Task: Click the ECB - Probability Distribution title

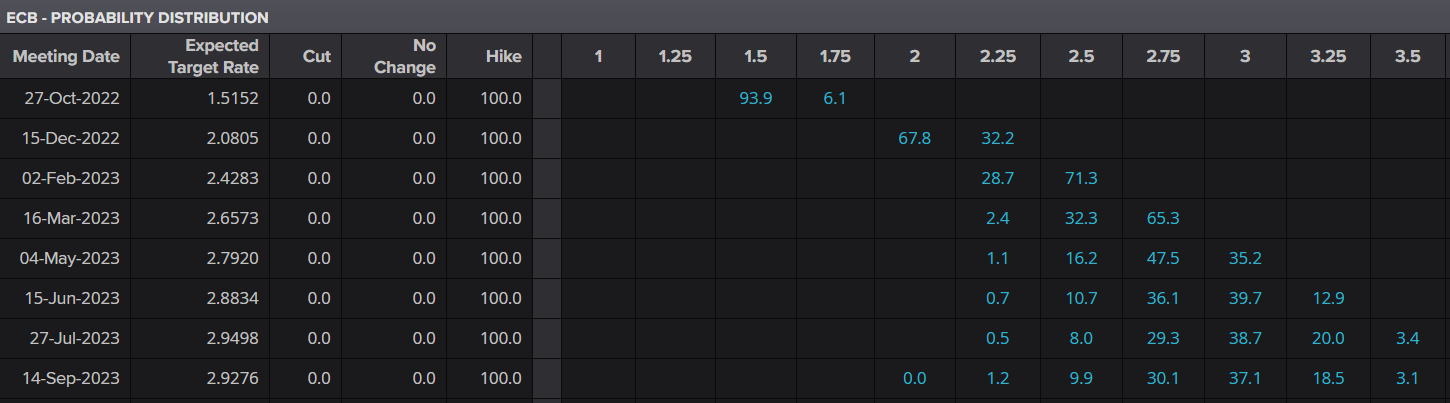Action: coord(137,17)
